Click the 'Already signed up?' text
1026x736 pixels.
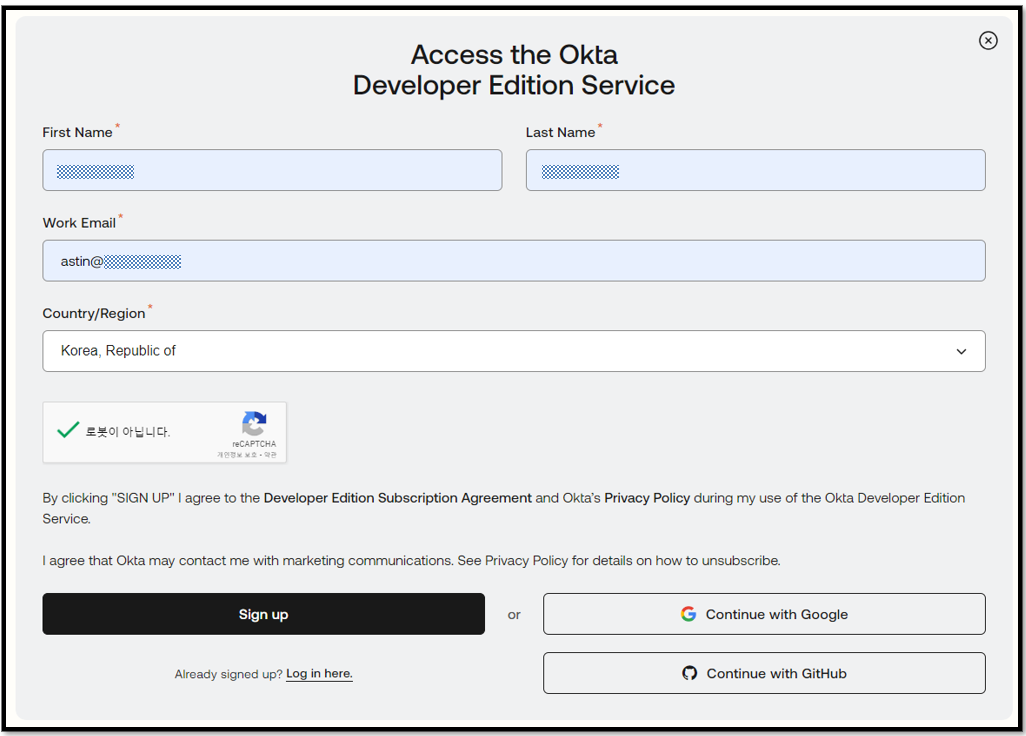[x=228, y=674]
